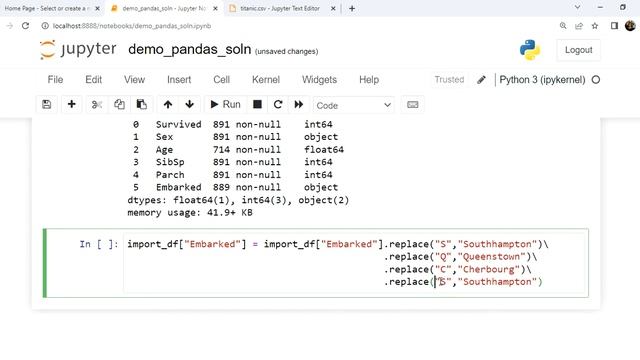Restart kernel and run all cells icon

click(x=299, y=104)
